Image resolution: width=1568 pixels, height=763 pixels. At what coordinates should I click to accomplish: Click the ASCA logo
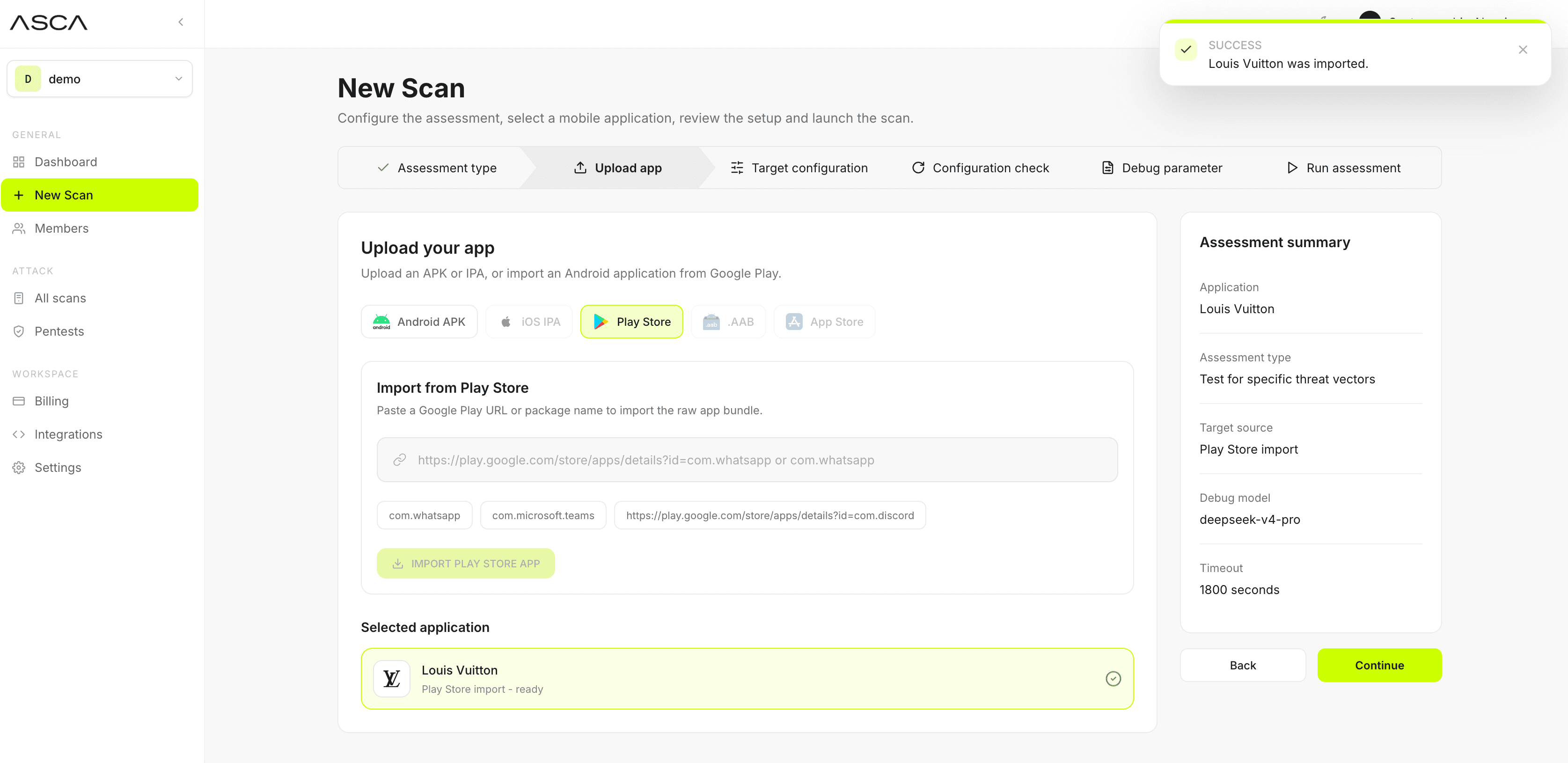coord(49,22)
